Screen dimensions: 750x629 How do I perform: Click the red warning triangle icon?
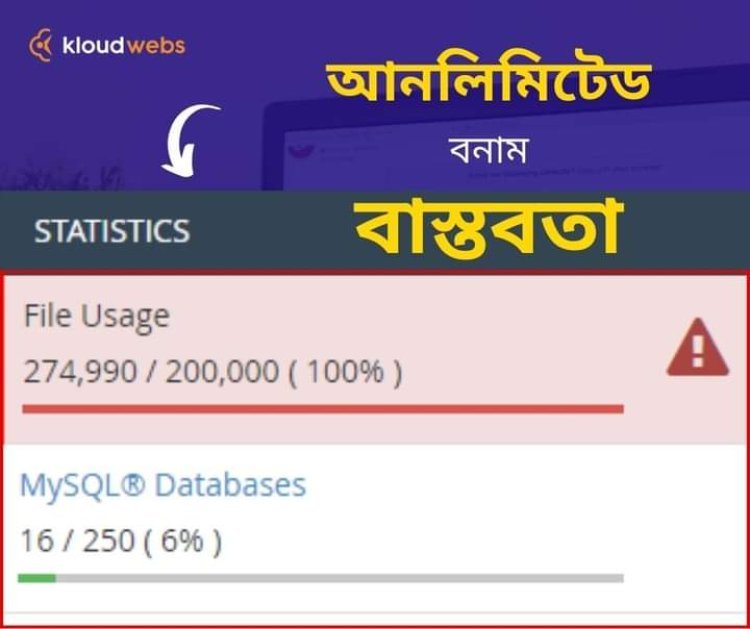pyautogui.click(x=698, y=350)
